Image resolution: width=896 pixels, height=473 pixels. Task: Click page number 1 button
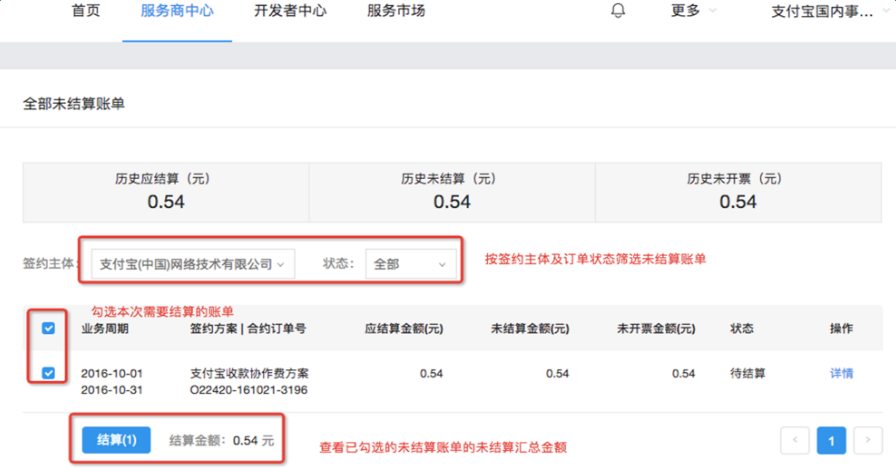point(832,439)
